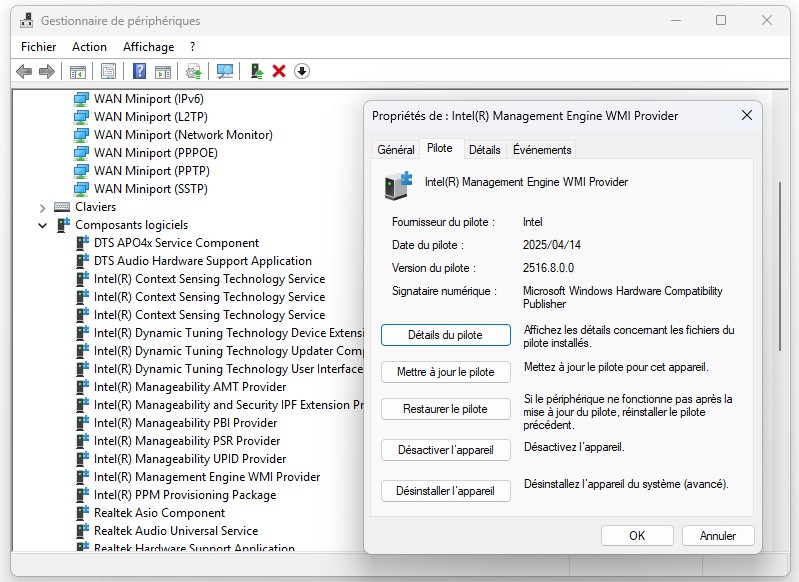The image size is (799, 582).
Task: Click the Back arrow in the toolbar
Action: click(24, 71)
